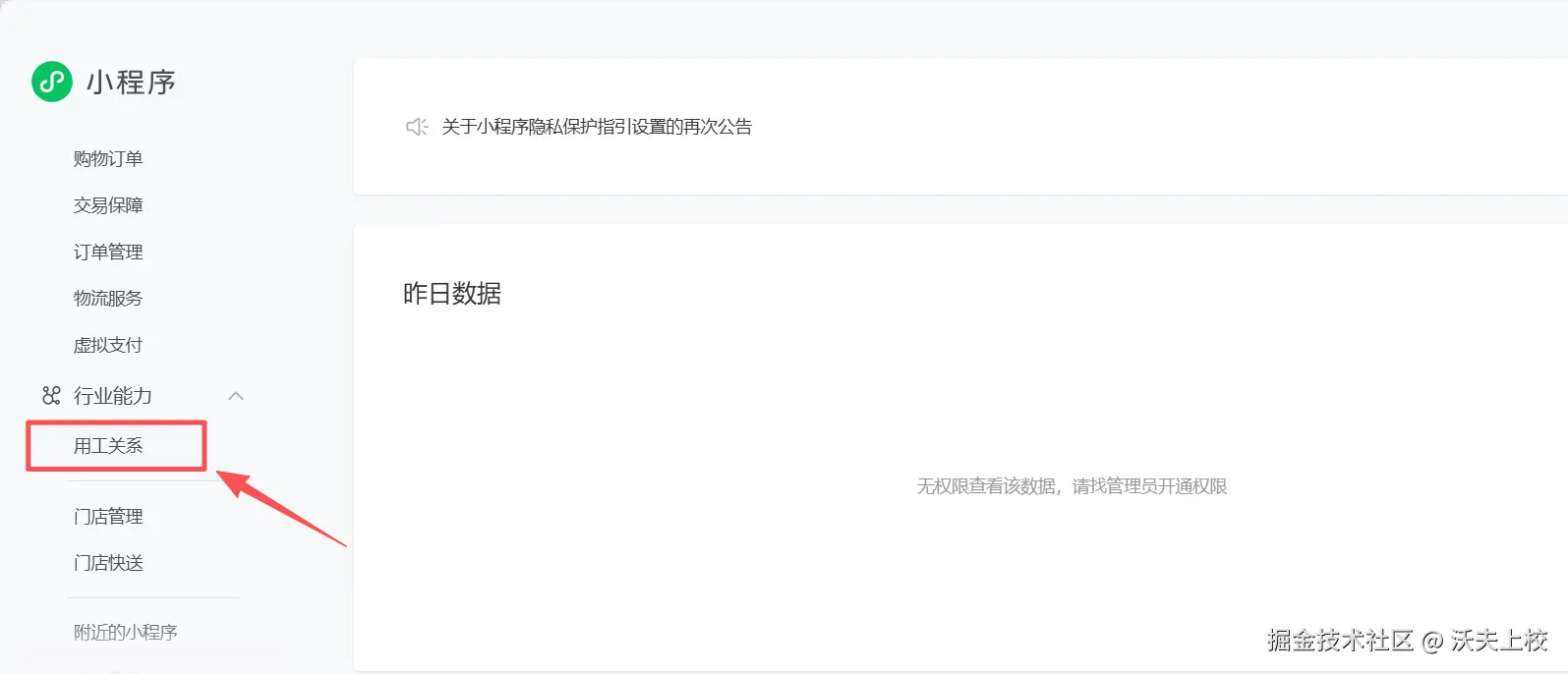1568x674 pixels.
Task: Click the green Mini Program logo icon
Action: pyautogui.click(x=52, y=82)
